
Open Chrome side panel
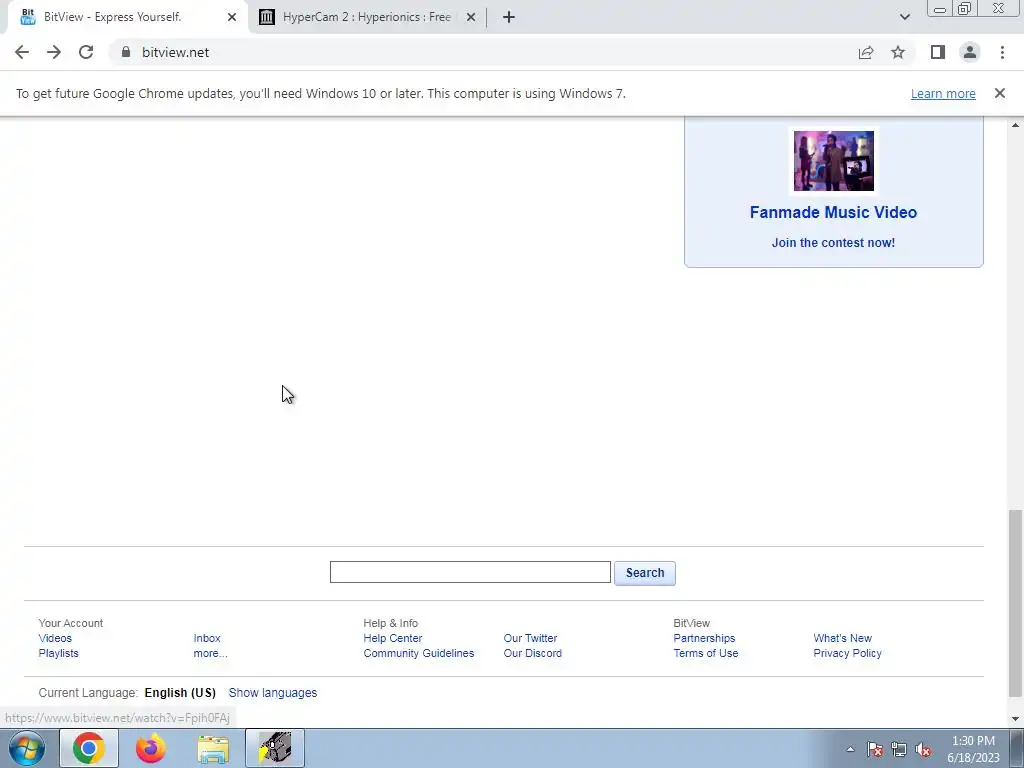point(938,52)
